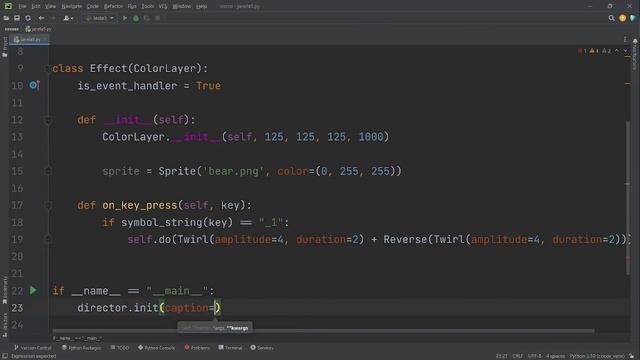Run the program with green play icon
The width and height of the screenshot is (640, 360).
click(x=125, y=18)
